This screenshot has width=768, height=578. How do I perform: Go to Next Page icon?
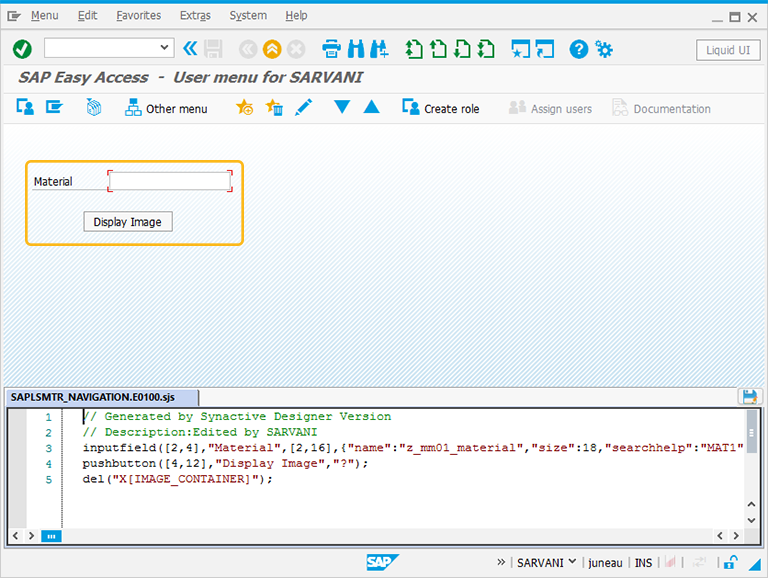pos(462,49)
